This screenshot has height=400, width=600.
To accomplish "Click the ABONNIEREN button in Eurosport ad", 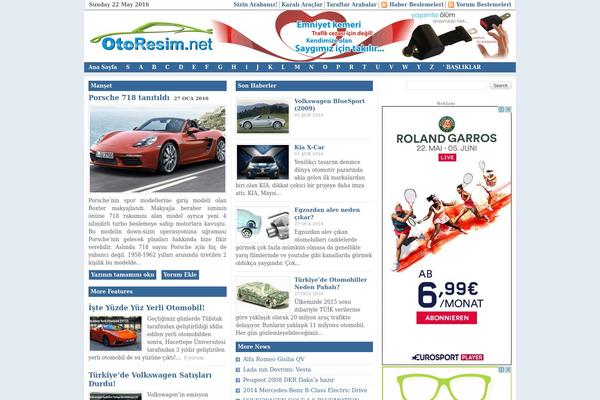I will tap(447, 318).
